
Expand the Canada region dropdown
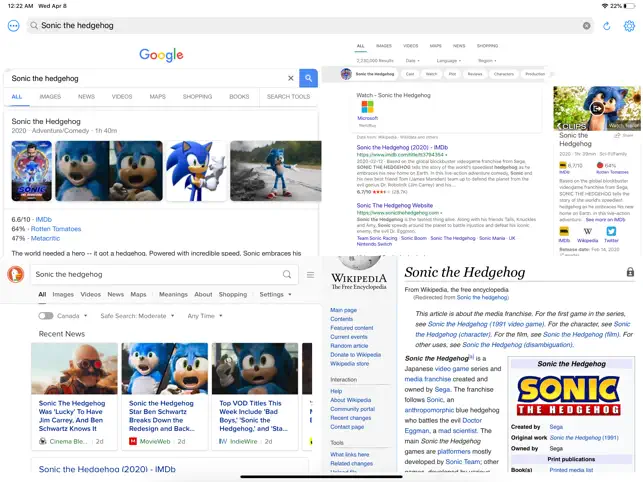[x=72, y=316]
